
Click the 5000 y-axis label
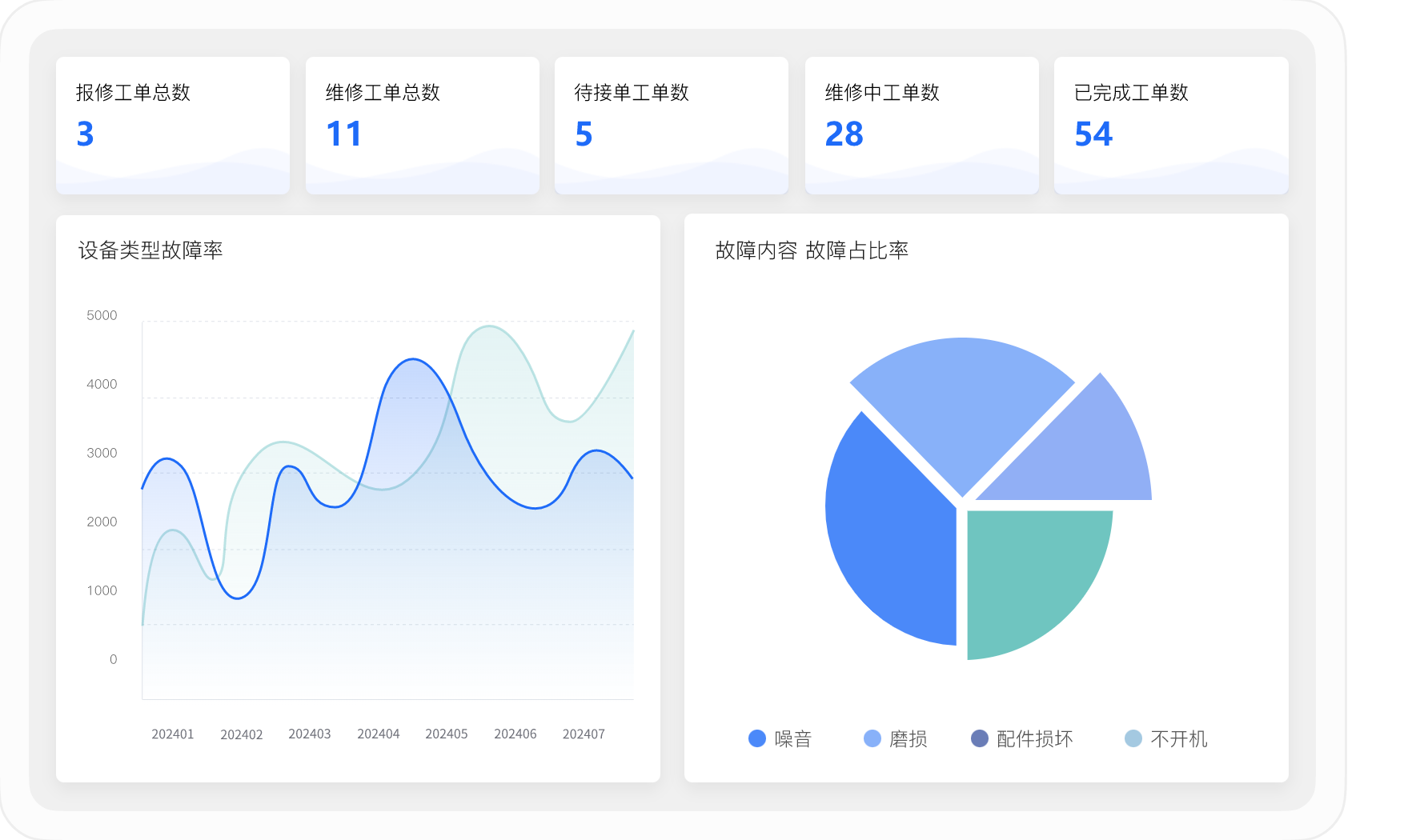coord(102,315)
